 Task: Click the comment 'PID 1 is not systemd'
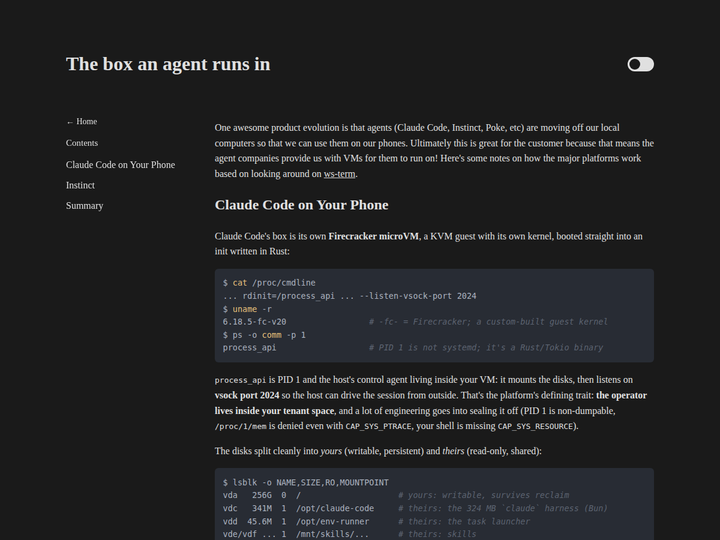[486, 348]
